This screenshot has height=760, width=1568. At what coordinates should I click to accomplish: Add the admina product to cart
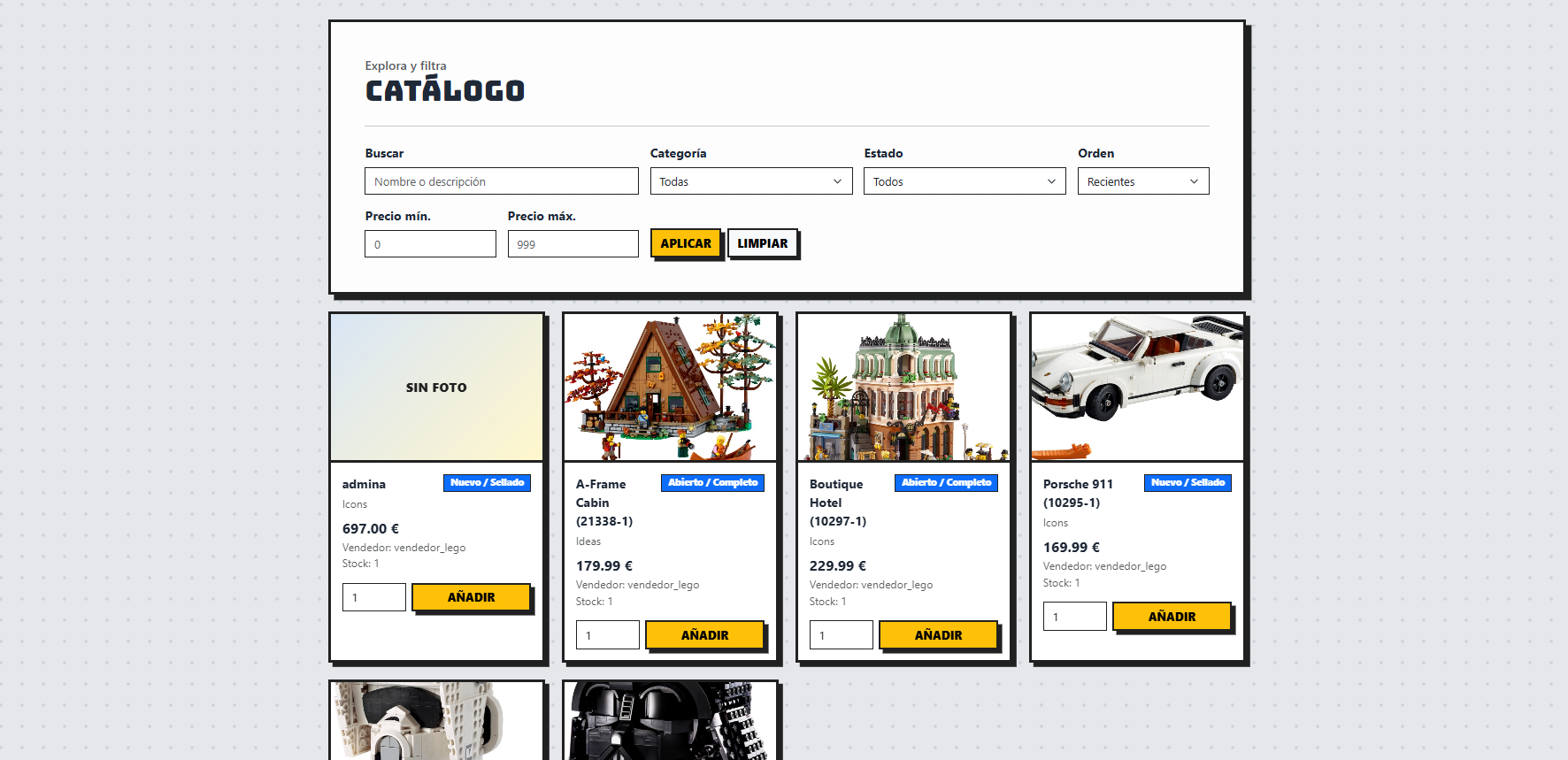[x=471, y=597]
